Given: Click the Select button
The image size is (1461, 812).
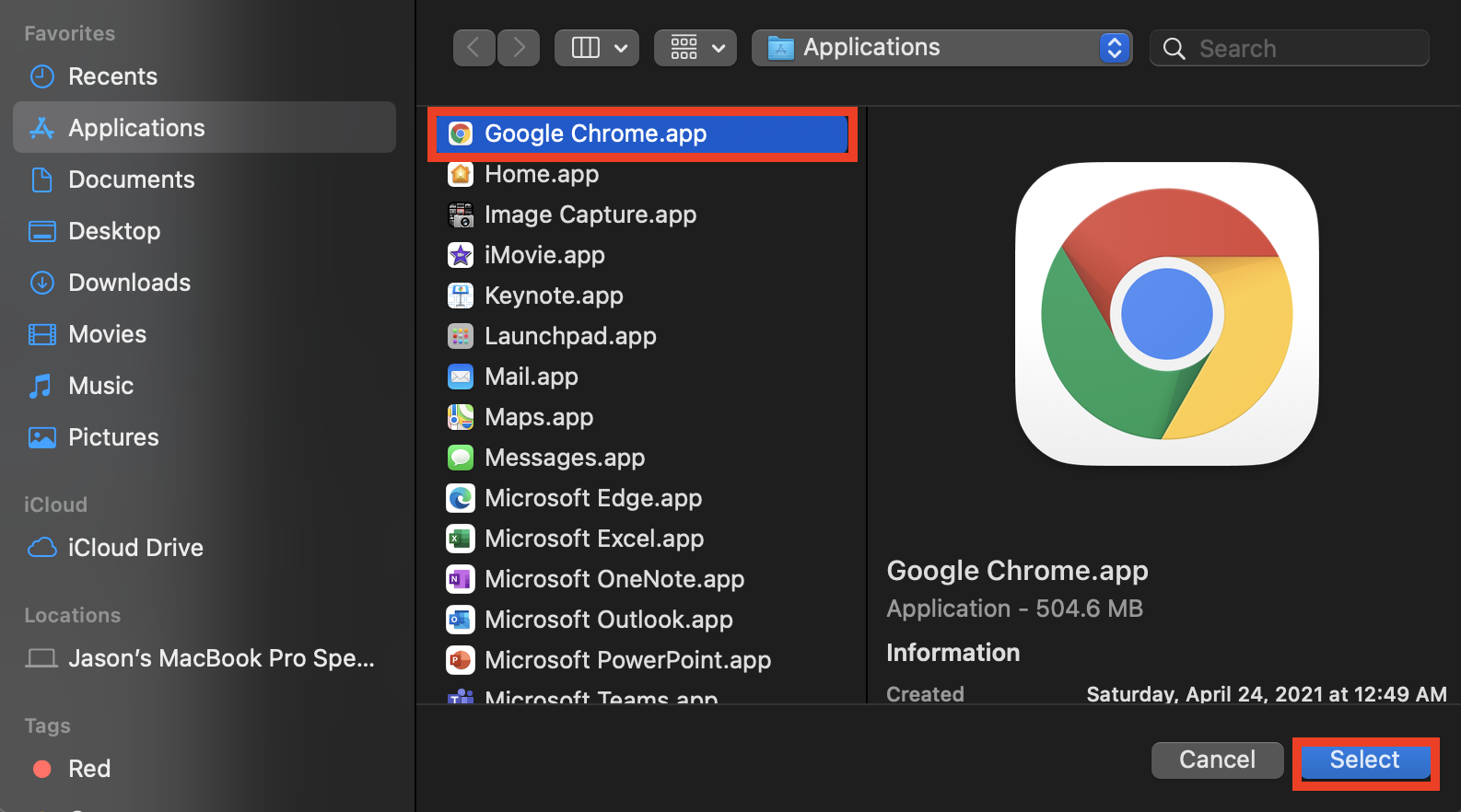Looking at the screenshot, I should pos(1365,760).
